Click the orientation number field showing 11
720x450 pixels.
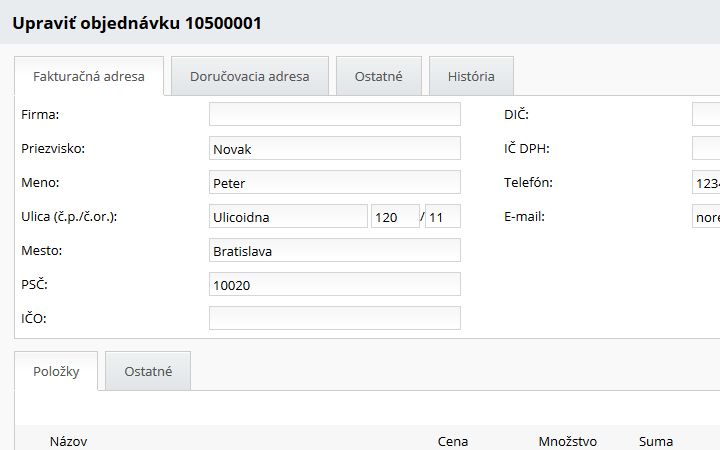point(442,216)
